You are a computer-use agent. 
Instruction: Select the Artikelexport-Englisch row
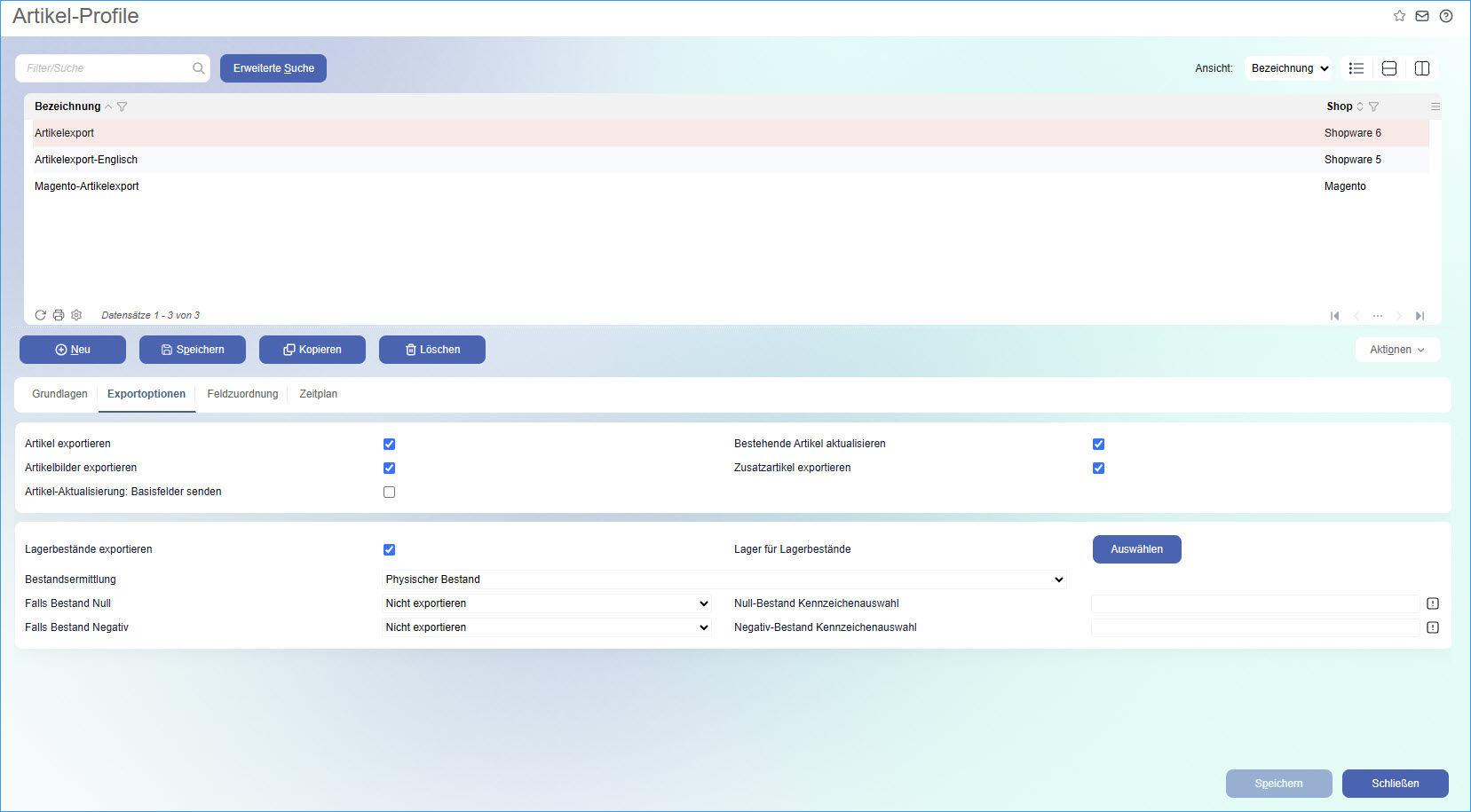[x=731, y=160]
